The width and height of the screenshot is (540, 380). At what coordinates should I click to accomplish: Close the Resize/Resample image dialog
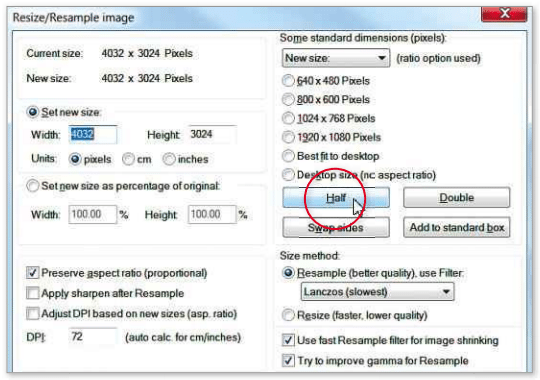(x=504, y=14)
